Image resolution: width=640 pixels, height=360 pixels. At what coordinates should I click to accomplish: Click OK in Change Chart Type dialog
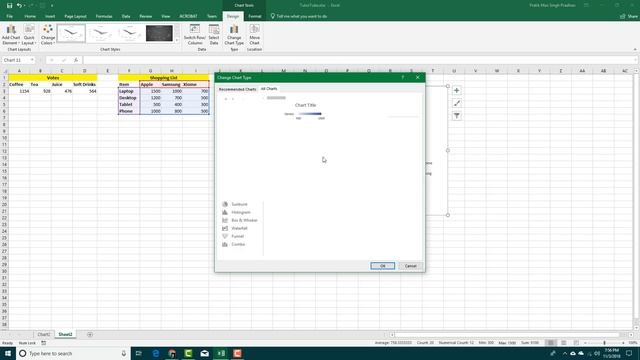pyautogui.click(x=382, y=266)
